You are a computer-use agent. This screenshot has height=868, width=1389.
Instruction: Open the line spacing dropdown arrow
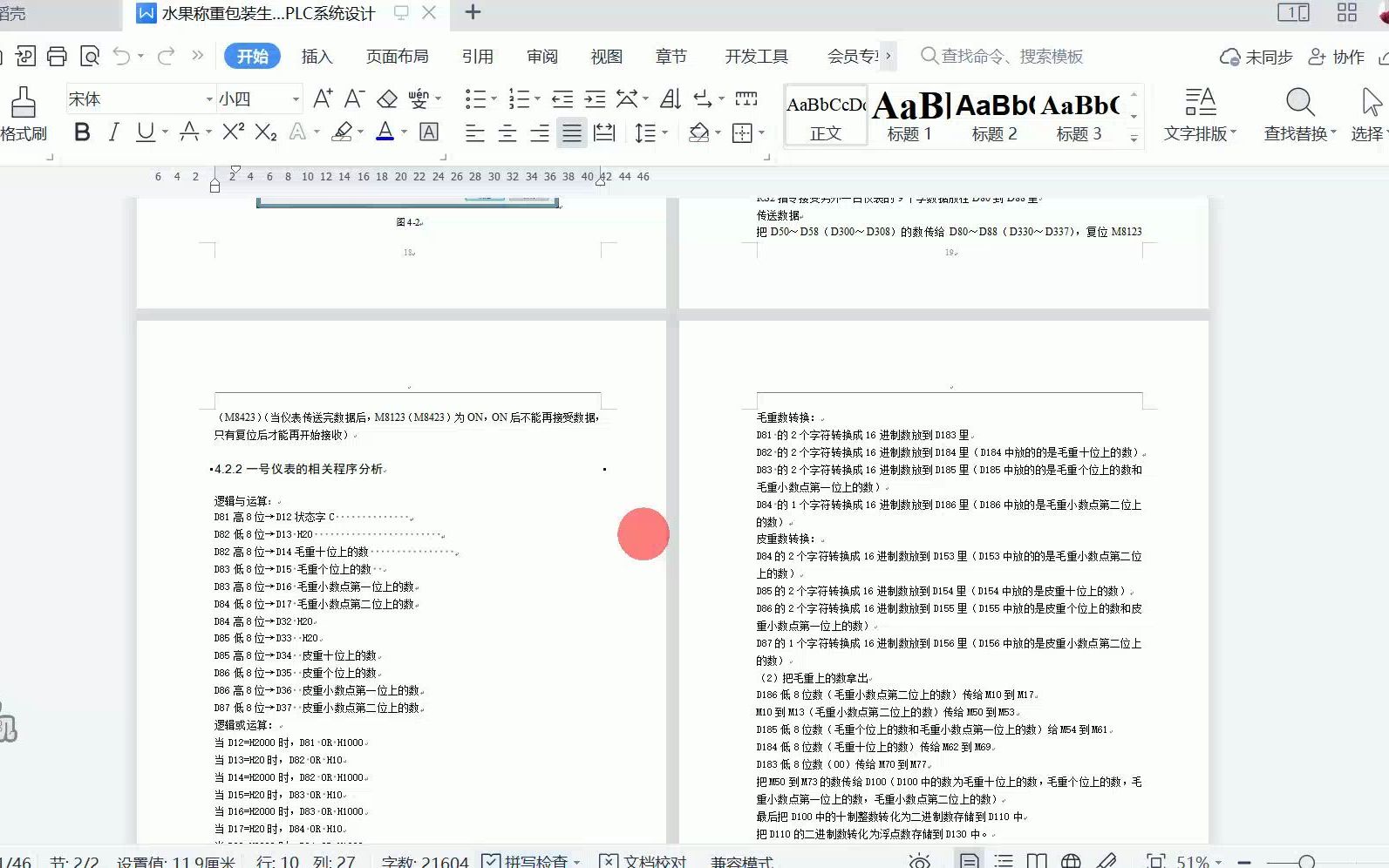tap(664, 132)
